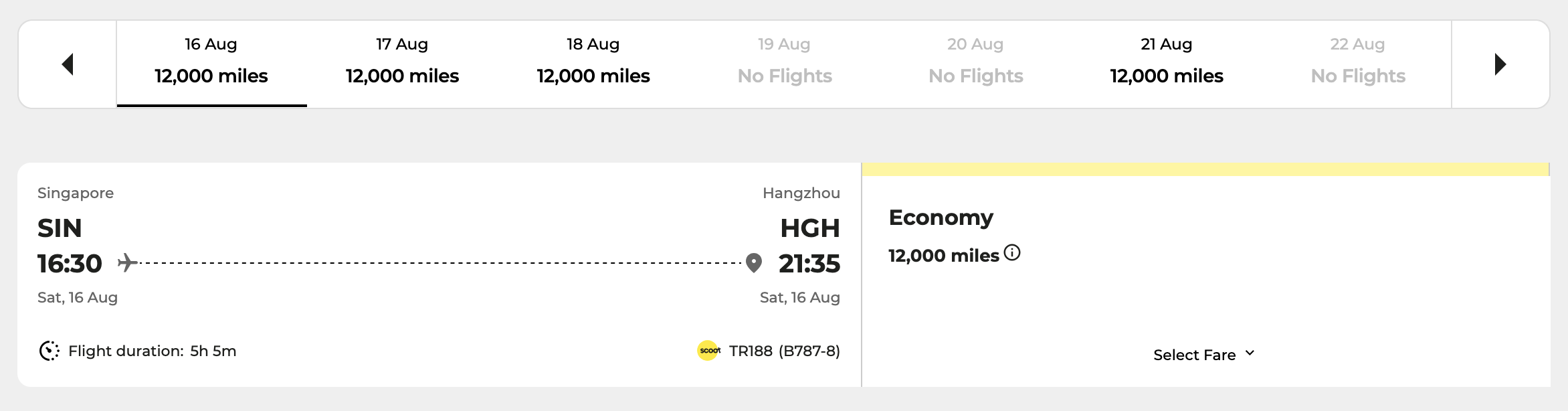
Task: Click the destination map pin icon
Action: [754, 263]
